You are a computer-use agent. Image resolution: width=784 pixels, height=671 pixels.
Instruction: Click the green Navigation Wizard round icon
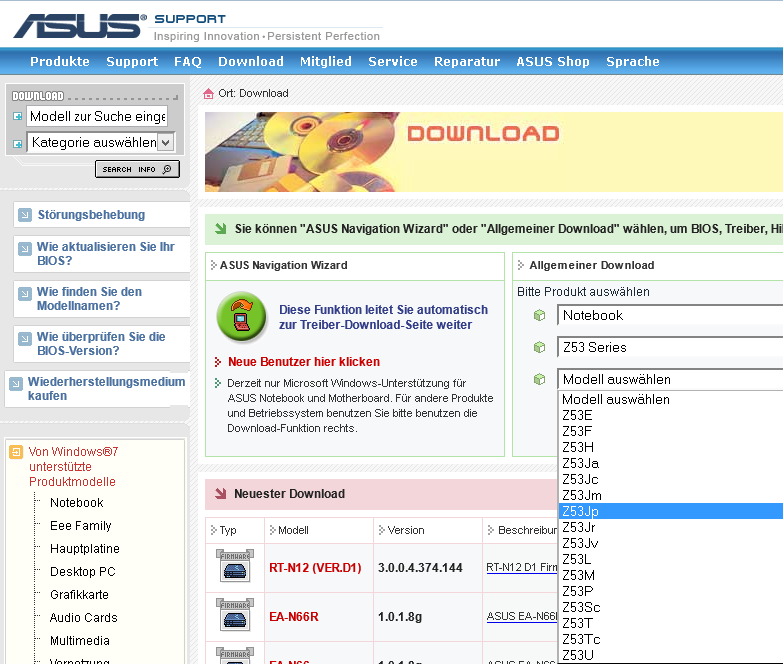[x=242, y=317]
